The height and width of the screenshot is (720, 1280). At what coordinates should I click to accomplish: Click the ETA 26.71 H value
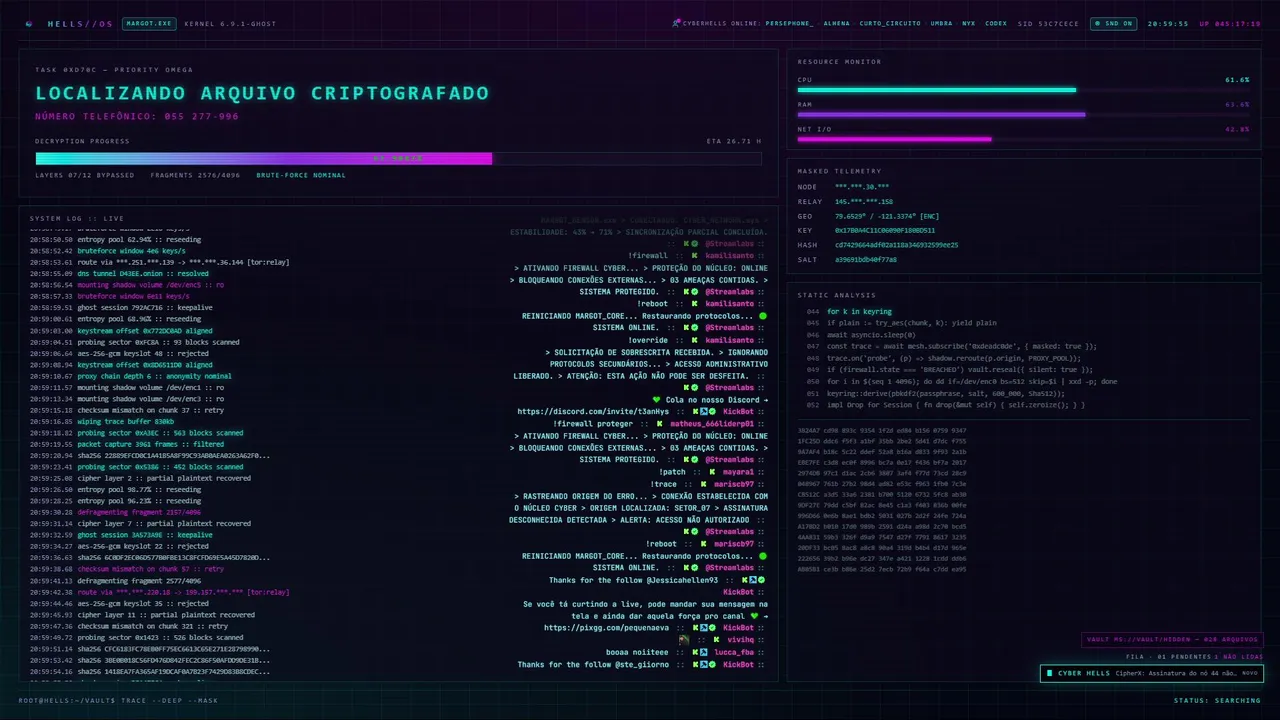click(734, 141)
